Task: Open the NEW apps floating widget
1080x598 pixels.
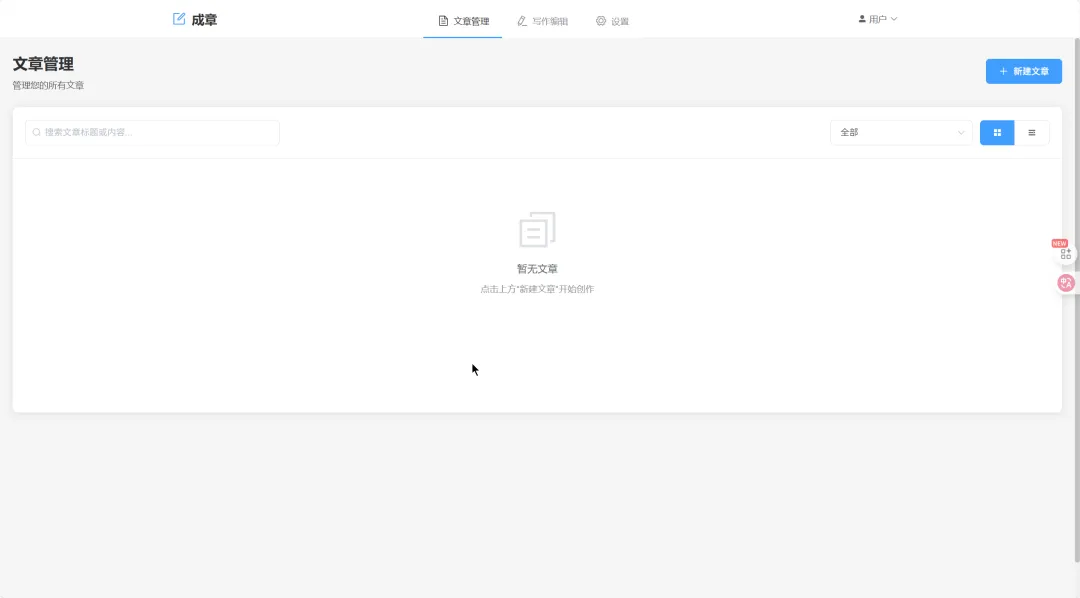Action: (1066, 254)
